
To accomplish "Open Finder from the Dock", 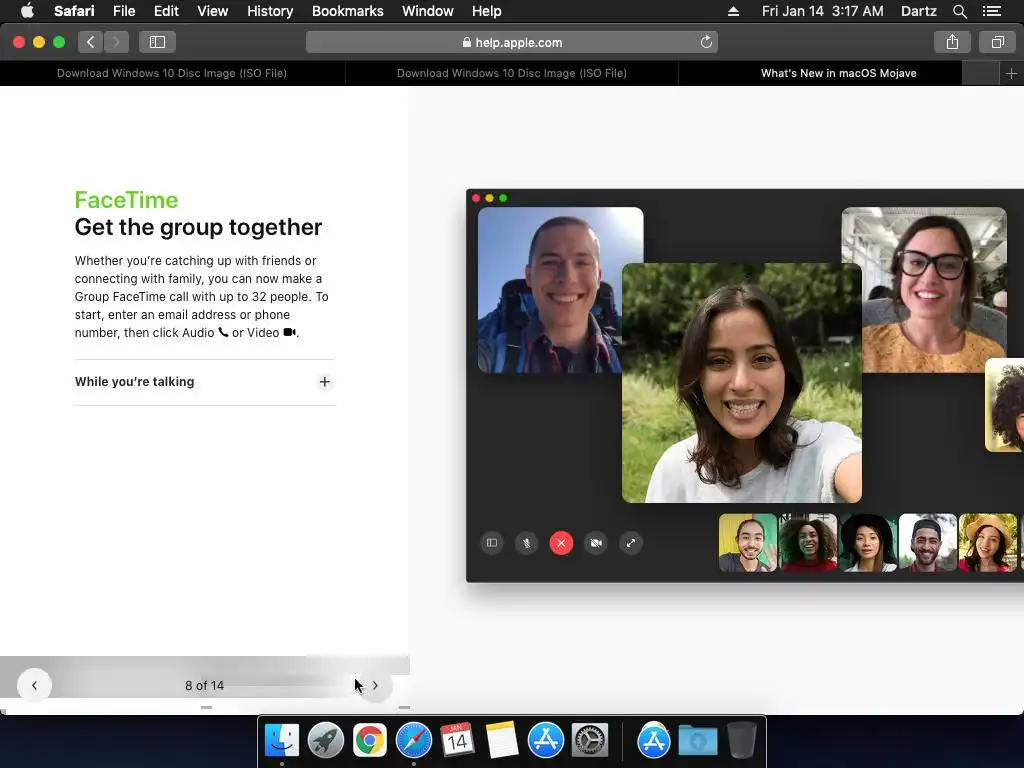I will 281,741.
